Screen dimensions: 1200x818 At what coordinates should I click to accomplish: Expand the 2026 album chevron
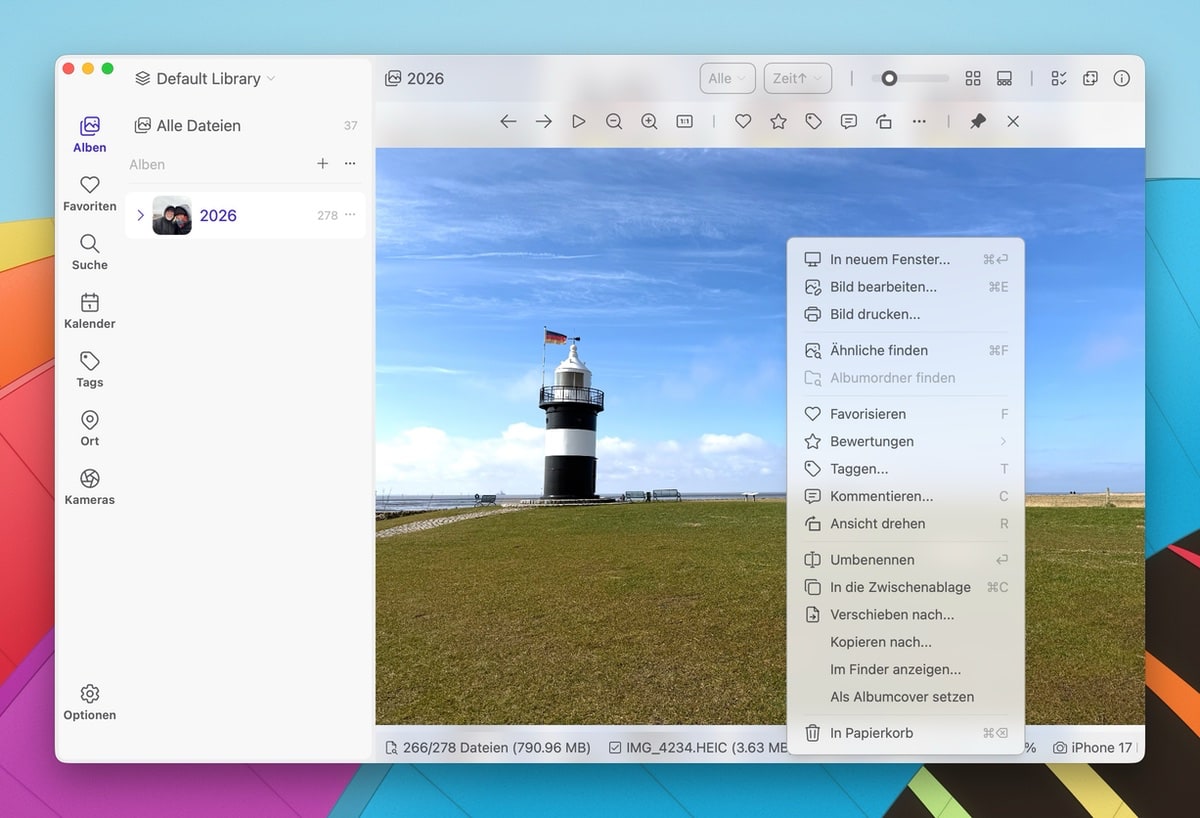(x=139, y=214)
